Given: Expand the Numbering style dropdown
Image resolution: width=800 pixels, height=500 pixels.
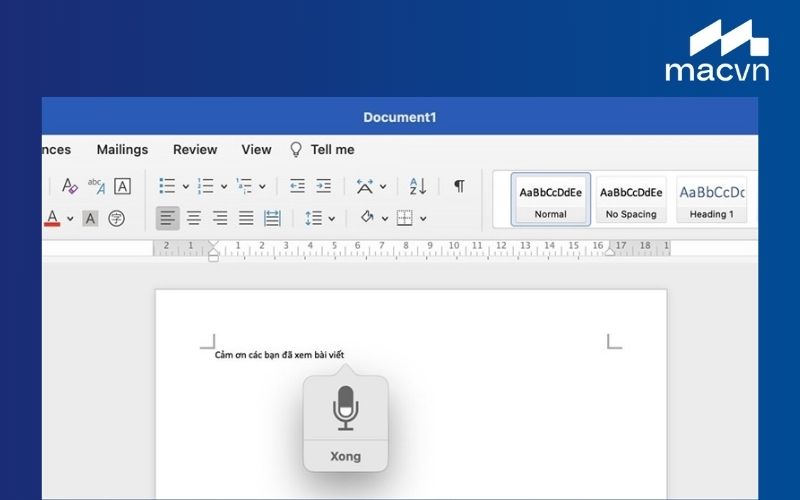Looking at the screenshot, I should coord(223,187).
